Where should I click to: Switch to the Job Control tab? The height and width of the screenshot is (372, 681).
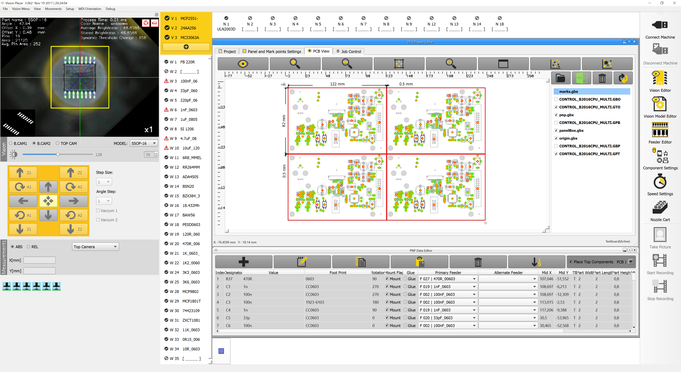tap(349, 51)
